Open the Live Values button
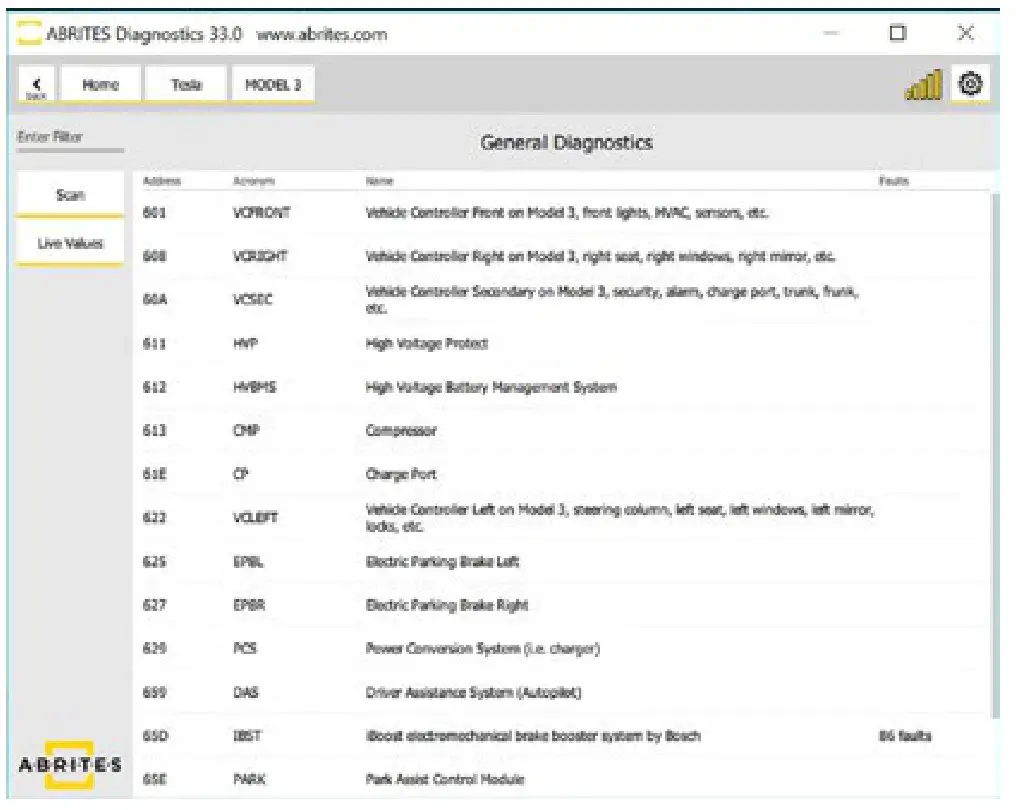This screenshot has width=1016, height=810. [70, 243]
